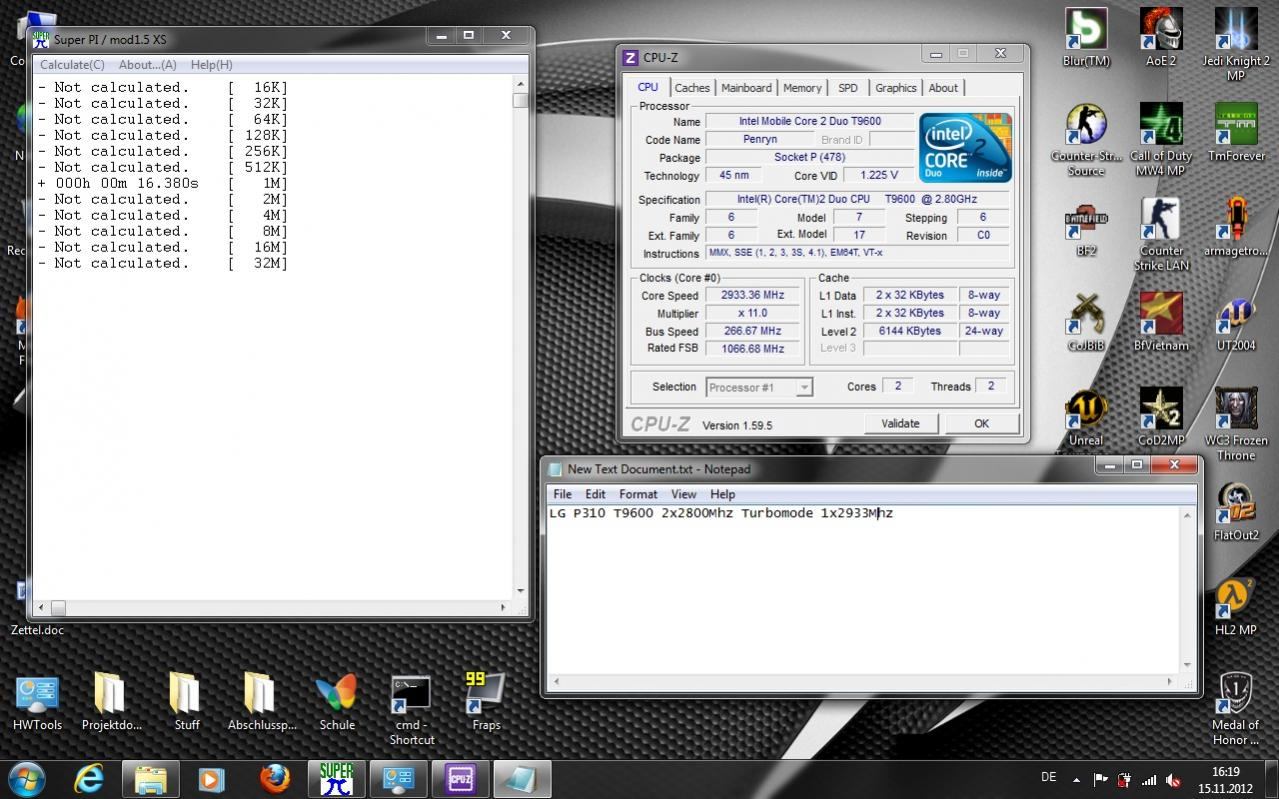
Task: Open Internet Explorer from the taskbar
Action: tap(89, 778)
